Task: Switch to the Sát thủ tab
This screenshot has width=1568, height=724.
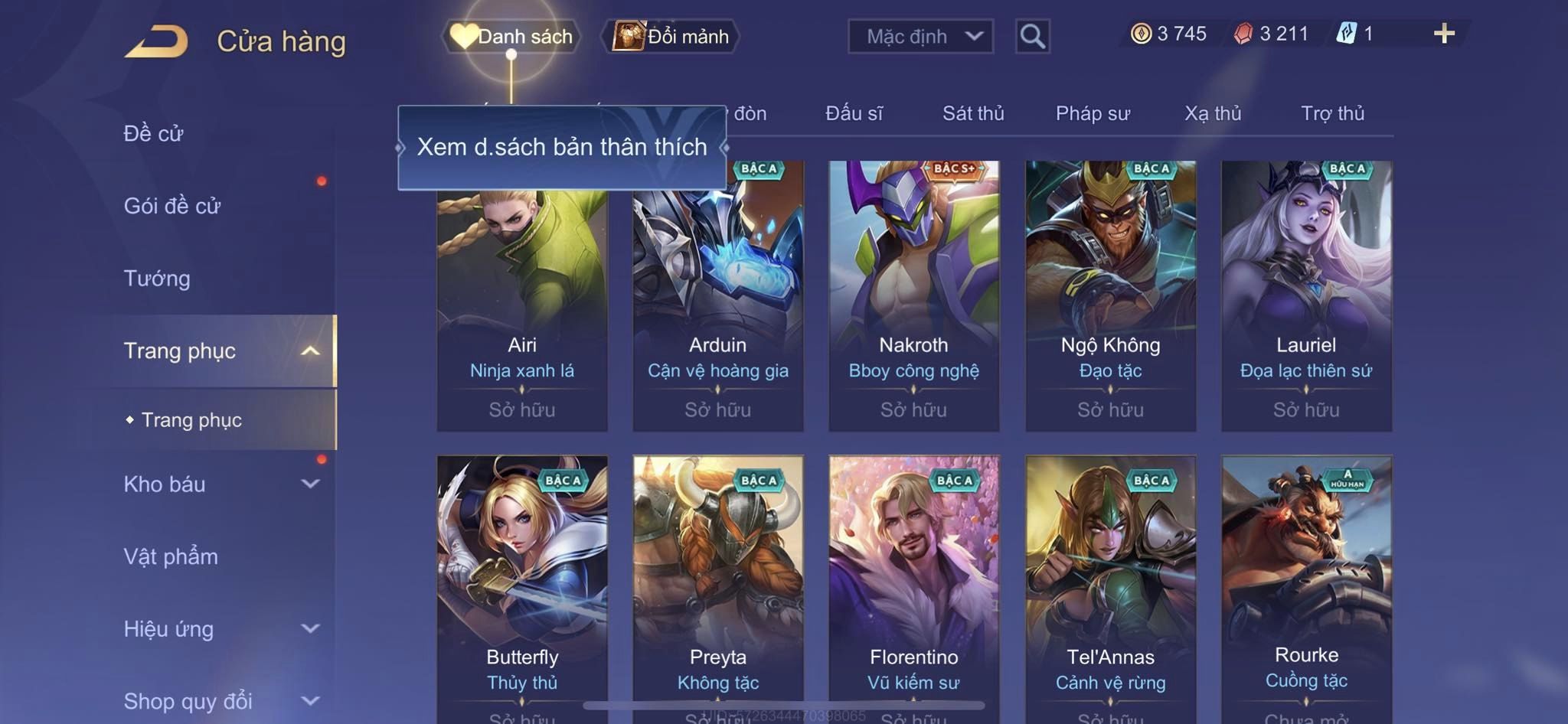Action: (972, 113)
